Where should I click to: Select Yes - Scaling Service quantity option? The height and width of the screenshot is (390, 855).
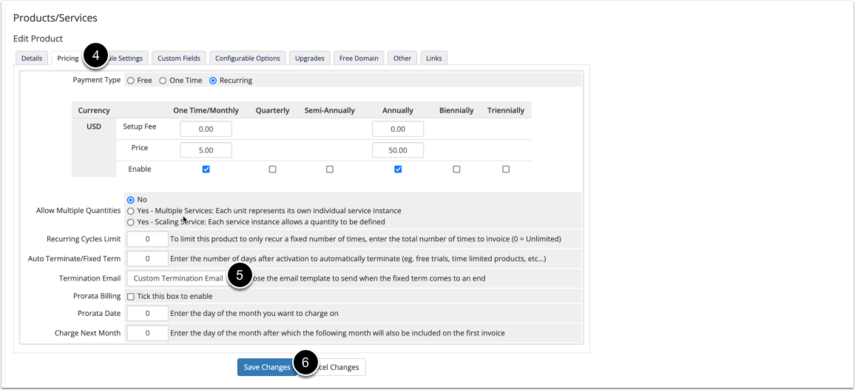tap(130, 222)
